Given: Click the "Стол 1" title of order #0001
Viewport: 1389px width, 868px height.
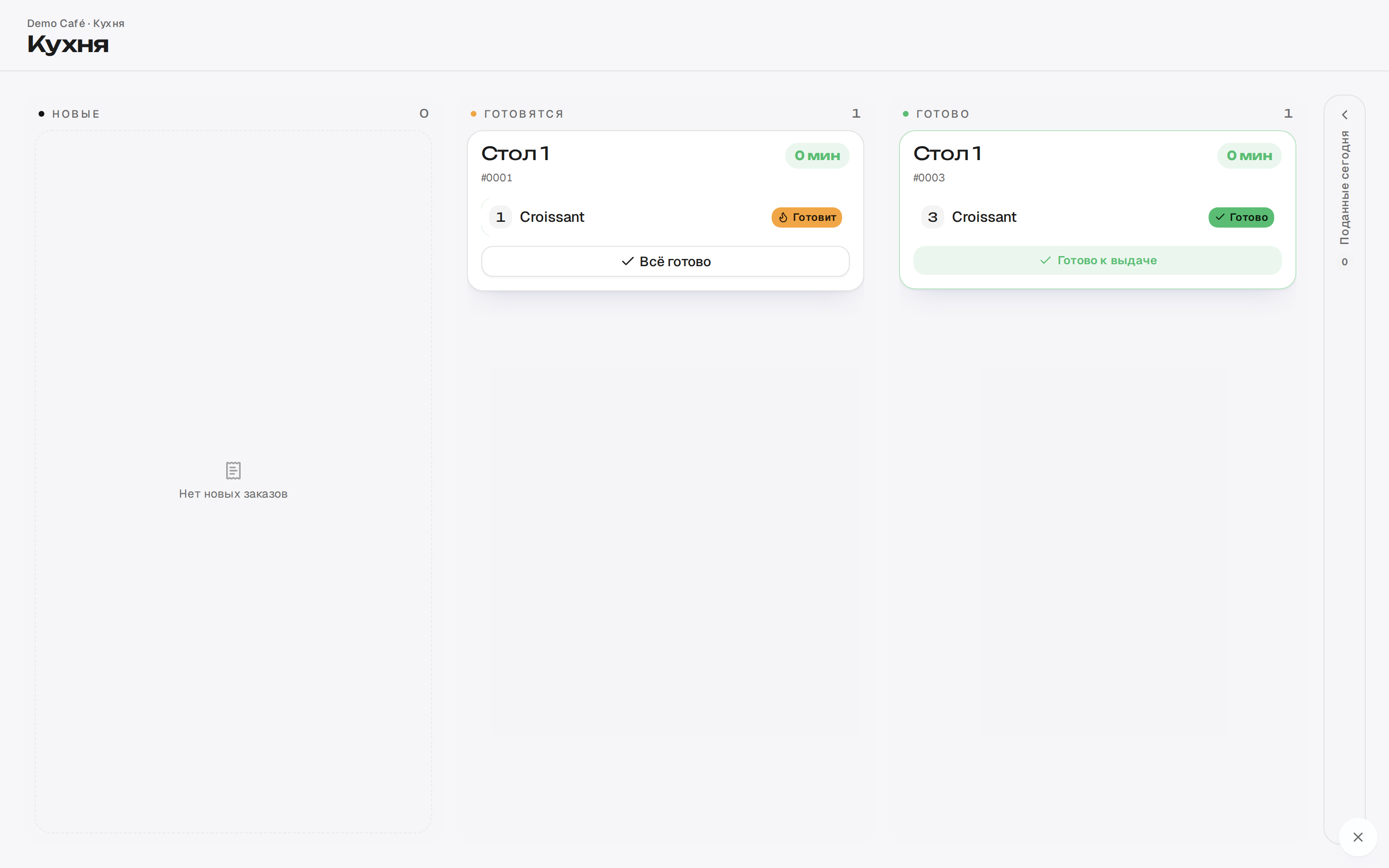Looking at the screenshot, I should click(x=516, y=153).
